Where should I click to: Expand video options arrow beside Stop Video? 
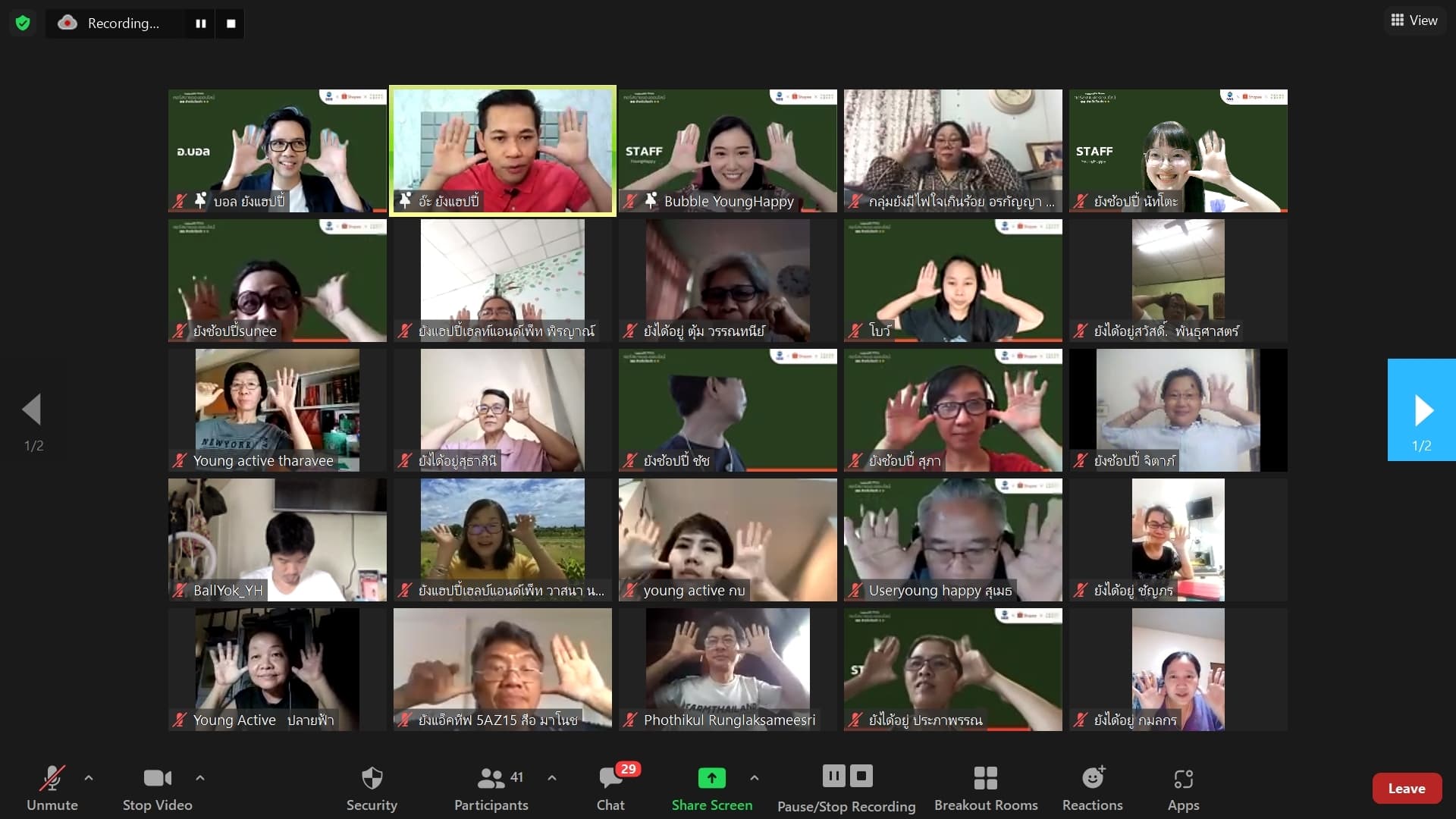click(x=200, y=777)
